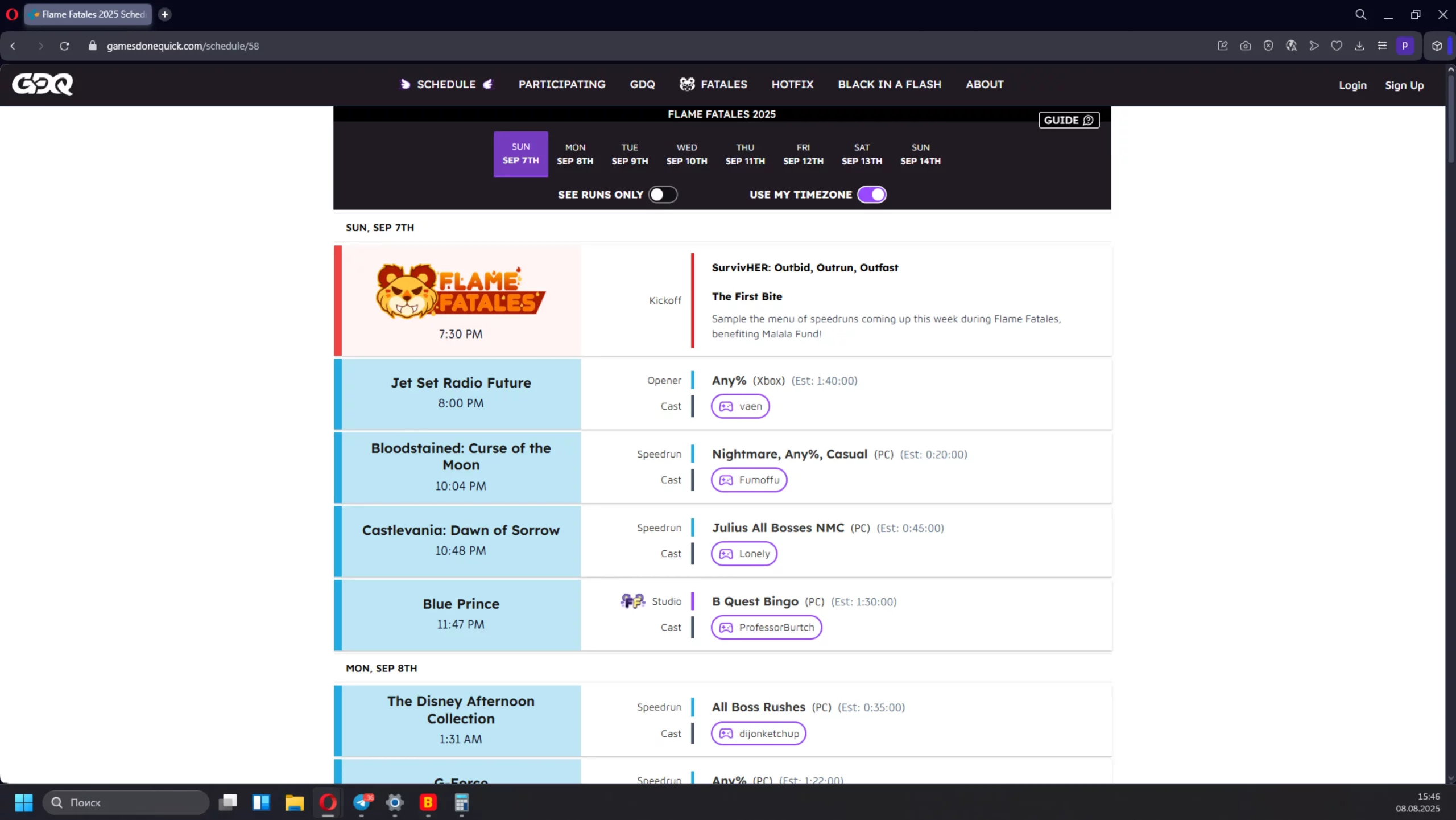The width and height of the screenshot is (1456, 820).
Task: Open Opera downloads icon in toolbar
Action: pos(1359,46)
